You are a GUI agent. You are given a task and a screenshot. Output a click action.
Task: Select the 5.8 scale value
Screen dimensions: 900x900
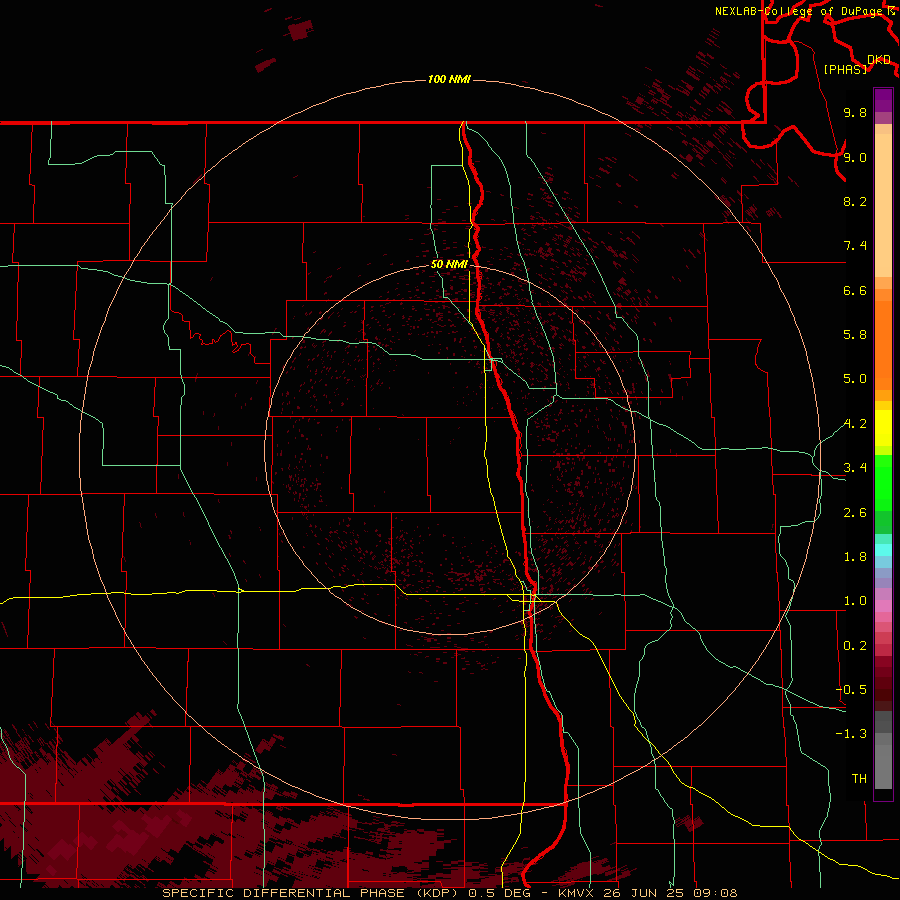(x=855, y=335)
